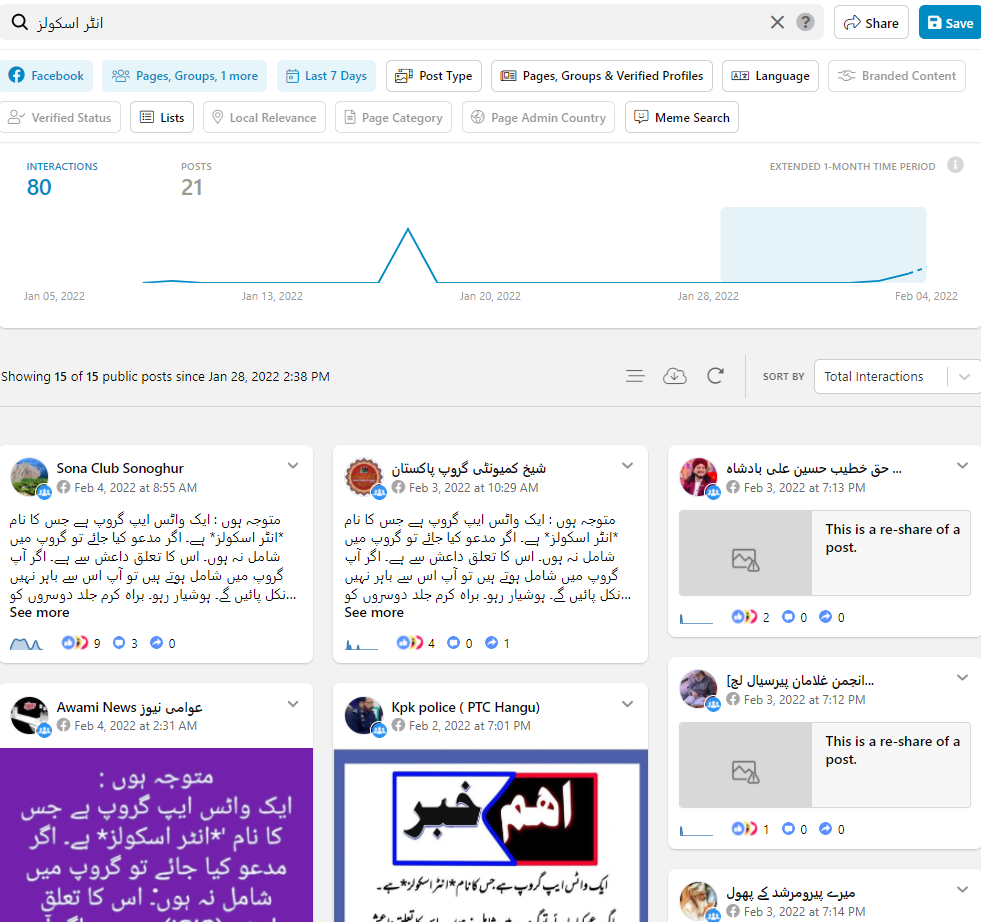This screenshot has width=981, height=922.
Task: Expand the Last 7 Days date filter
Action: (x=326, y=76)
